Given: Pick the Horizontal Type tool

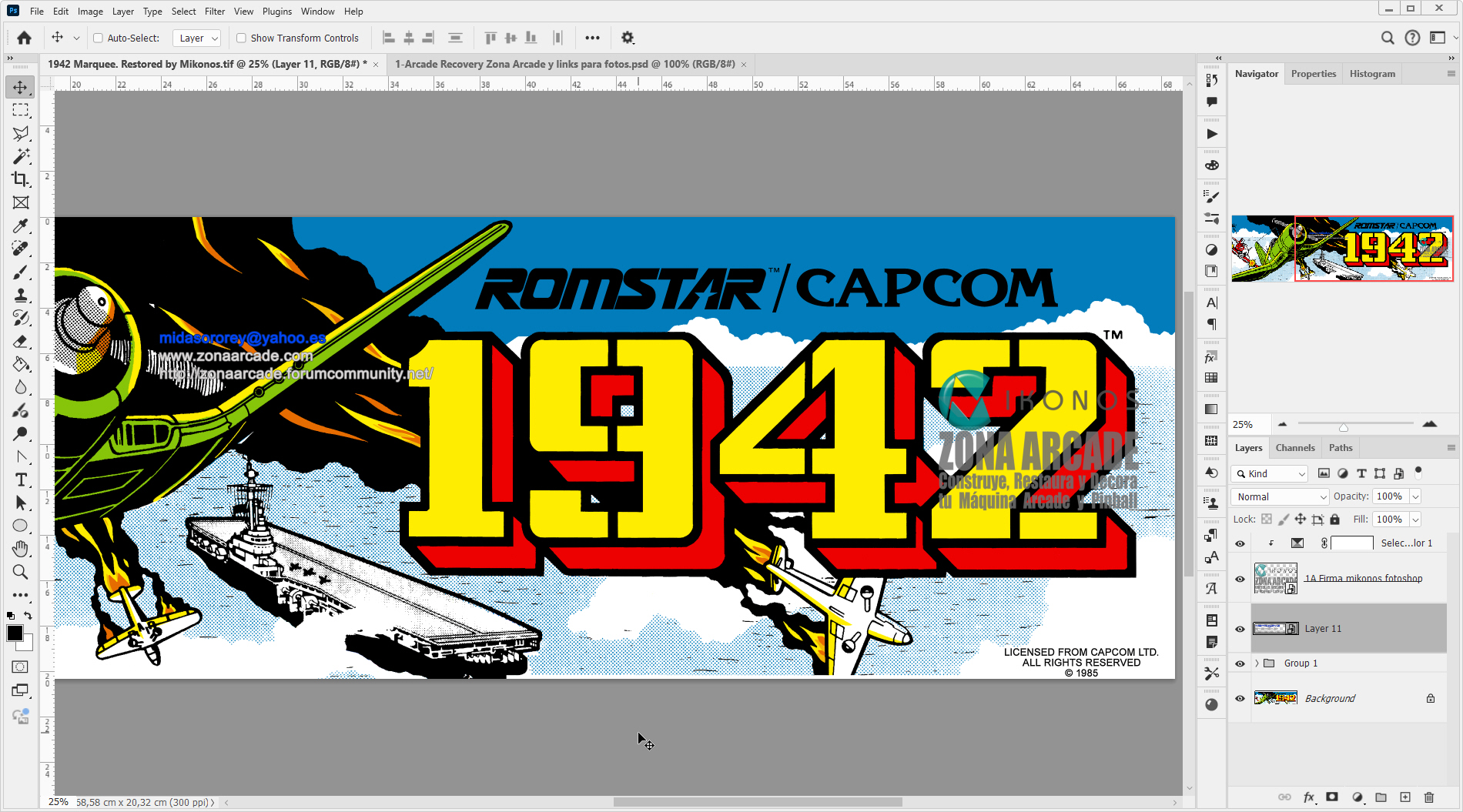Looking at the screenshot, I should pos(20,480).
